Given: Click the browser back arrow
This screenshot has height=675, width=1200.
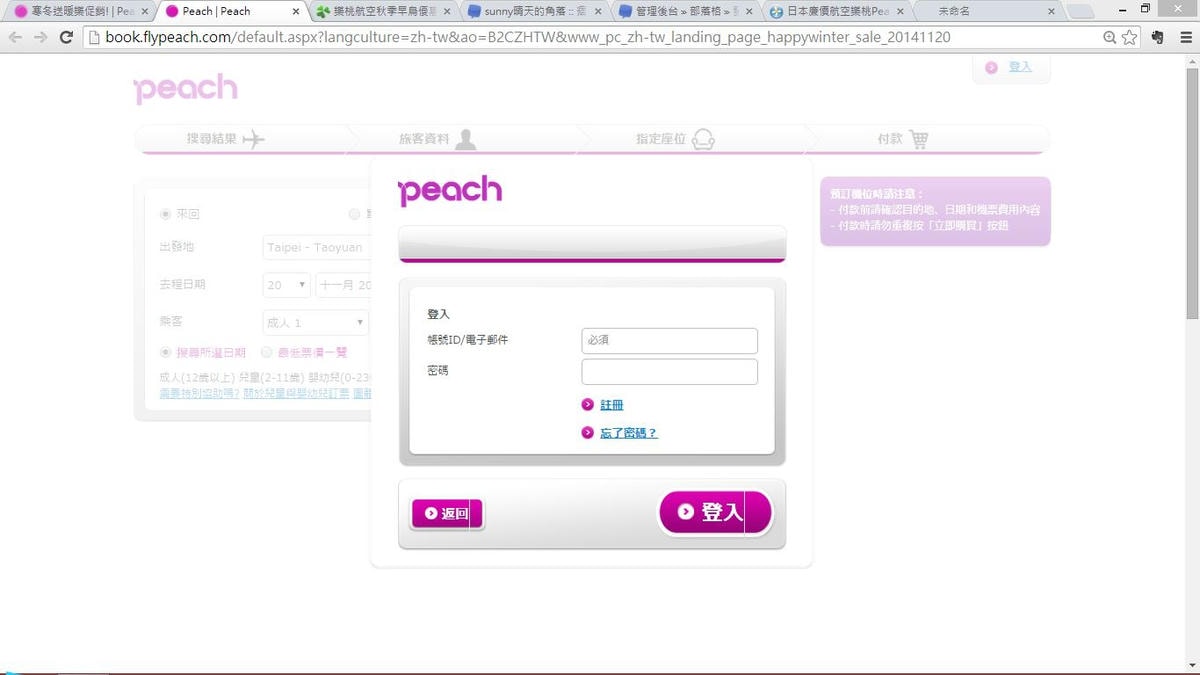Looking at the screenshot, I should 15,37.
